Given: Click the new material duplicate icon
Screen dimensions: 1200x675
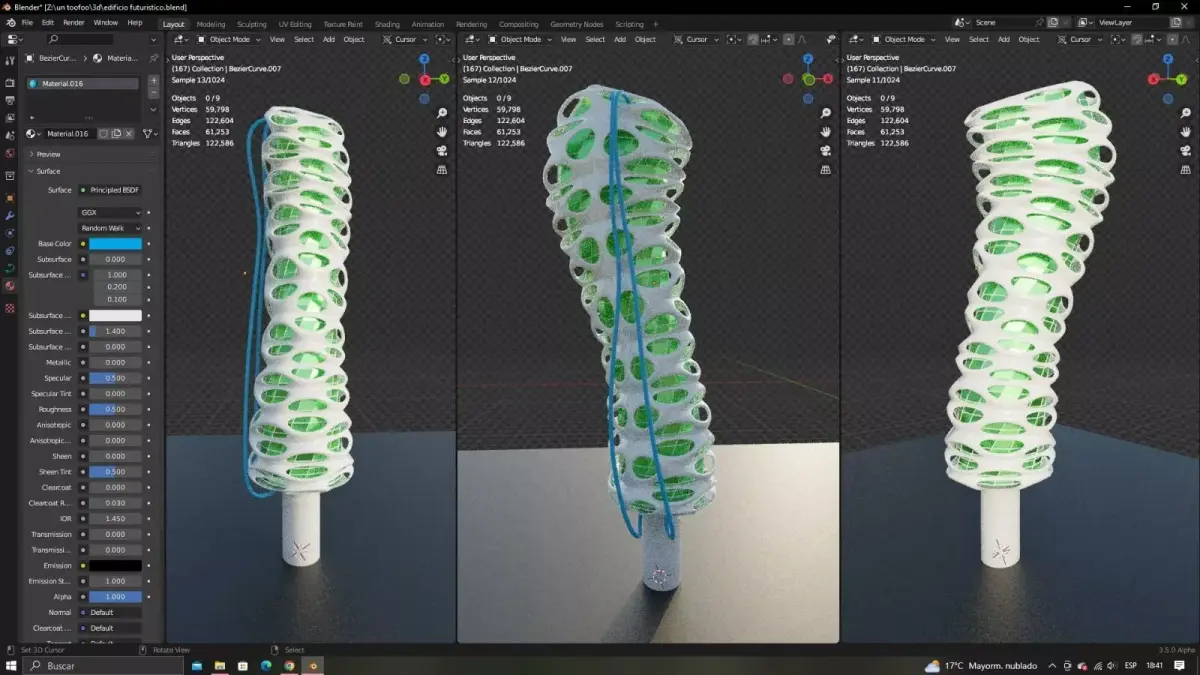Looking at the screenshot, I should coord(116,133).
